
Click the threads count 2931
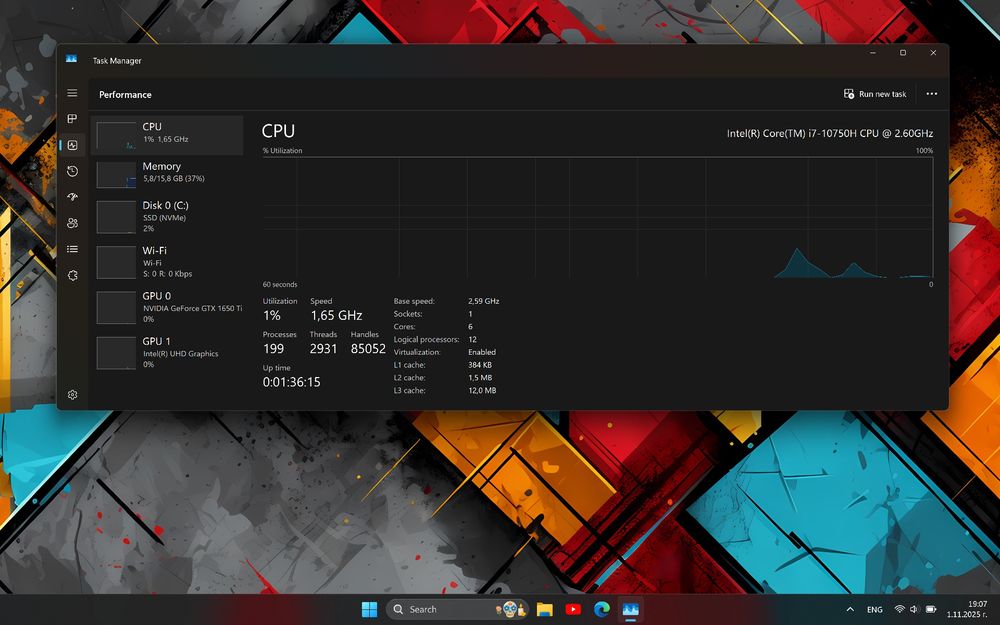[323, 349]
